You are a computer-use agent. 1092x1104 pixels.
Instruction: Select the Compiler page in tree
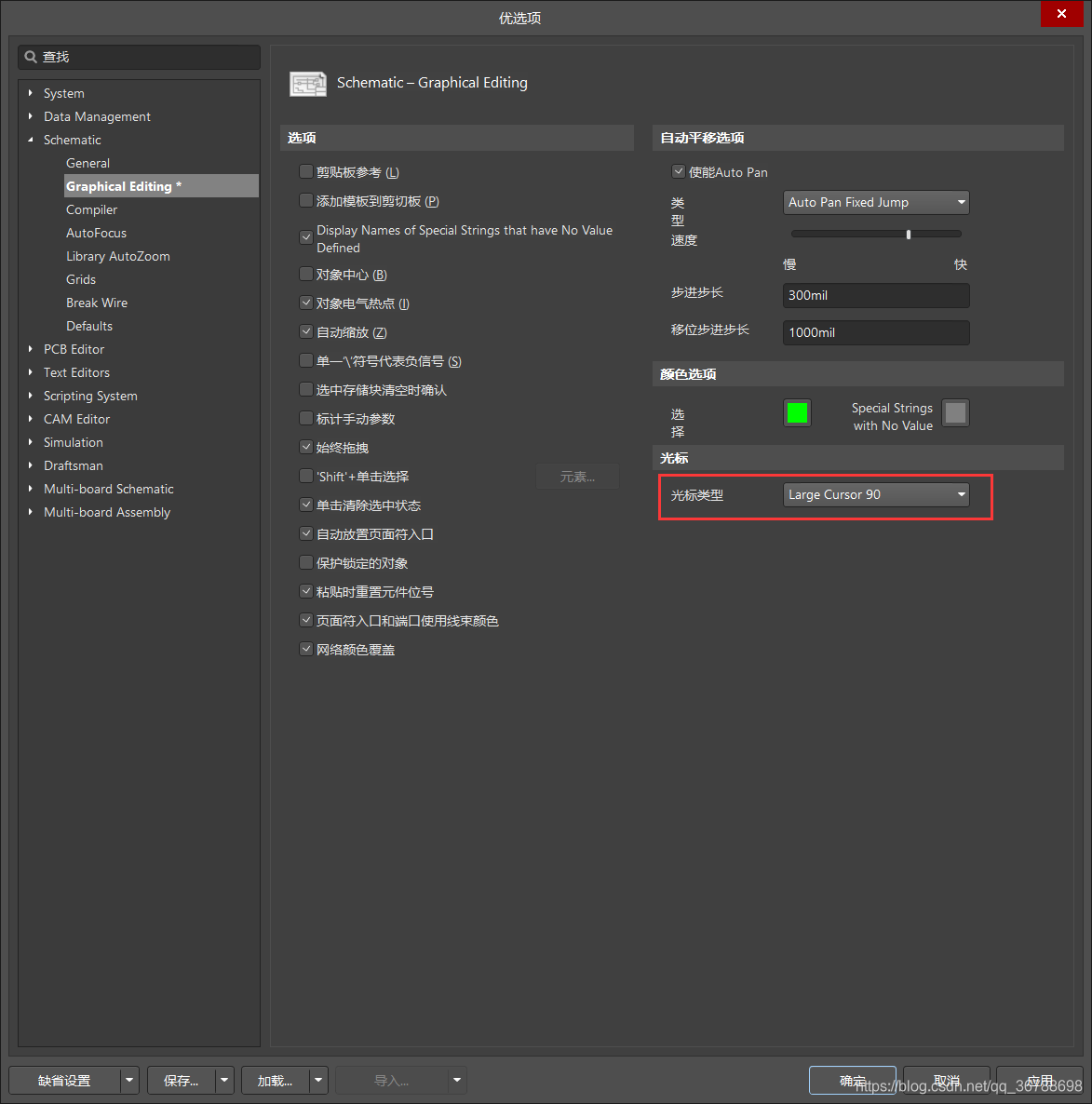click(x=91, y=209)
